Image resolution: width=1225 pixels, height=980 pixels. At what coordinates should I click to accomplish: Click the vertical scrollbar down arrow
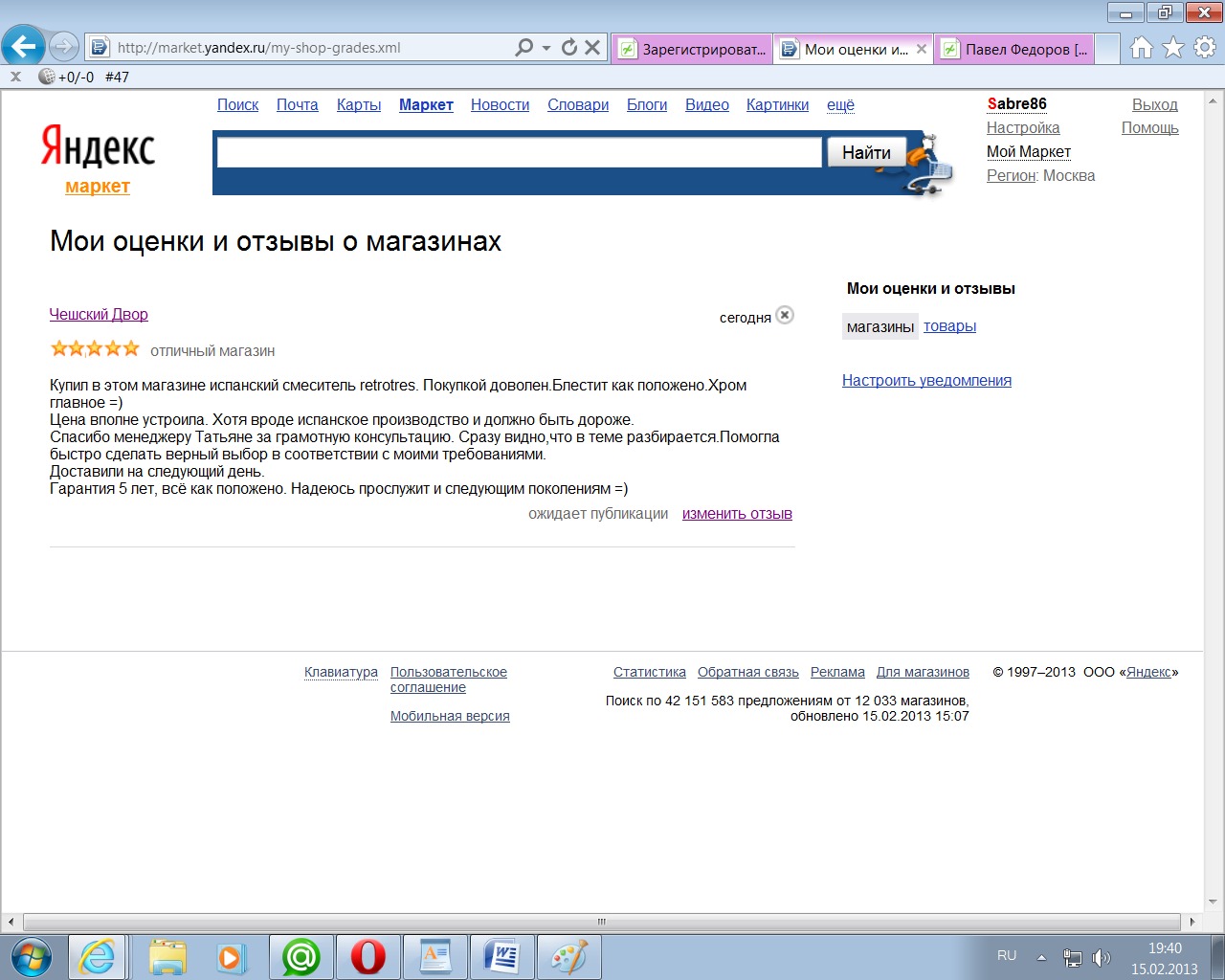1213,902
